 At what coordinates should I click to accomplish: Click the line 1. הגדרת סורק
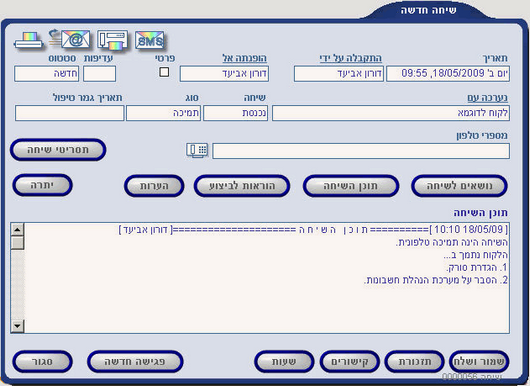(477, 268)
